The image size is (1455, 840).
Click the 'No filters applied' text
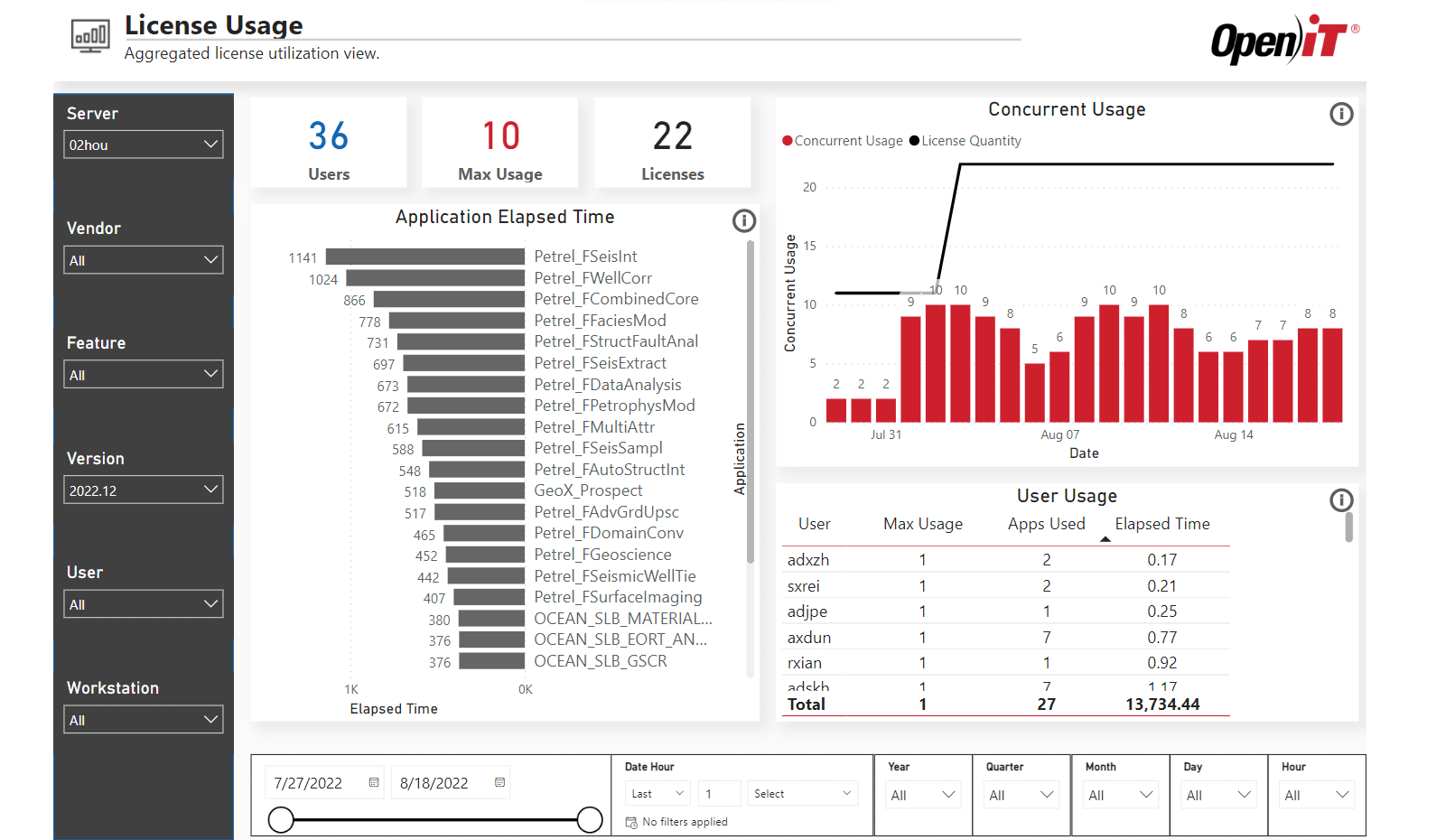[x=685, y=822]
